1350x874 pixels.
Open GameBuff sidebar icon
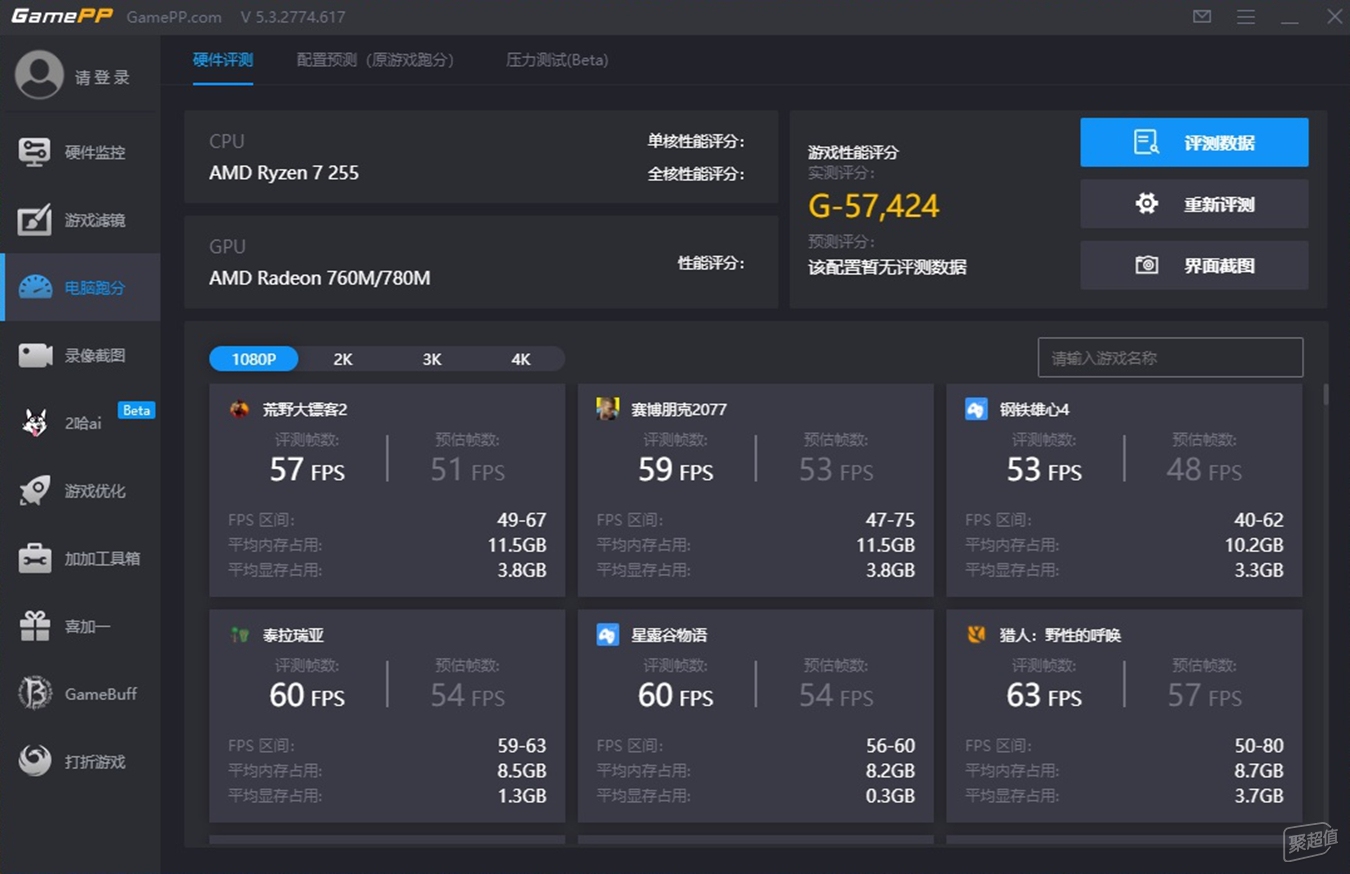35,693
